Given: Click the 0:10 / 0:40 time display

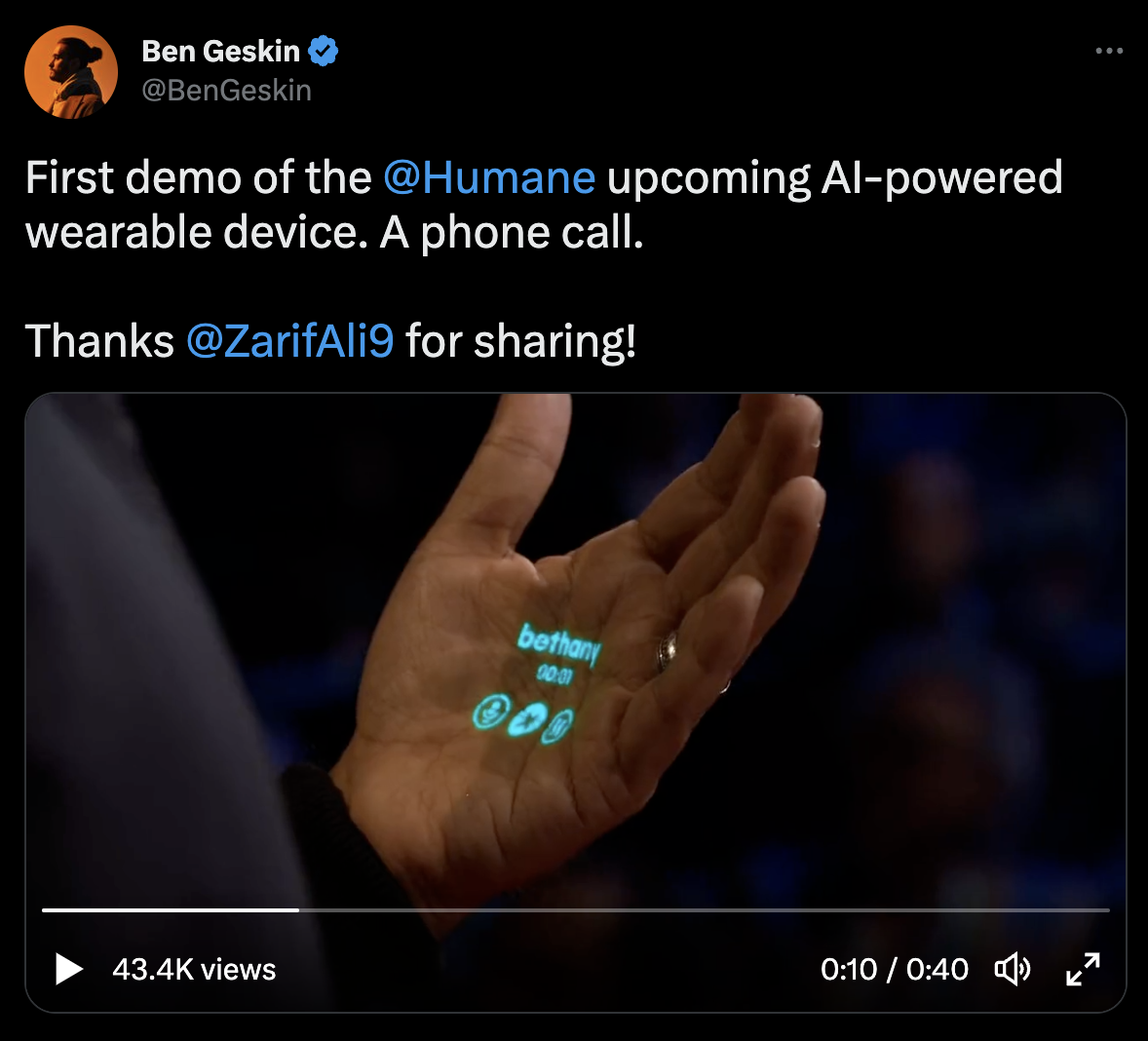Looking at the screenshot, I should click(x=894, y=969).
